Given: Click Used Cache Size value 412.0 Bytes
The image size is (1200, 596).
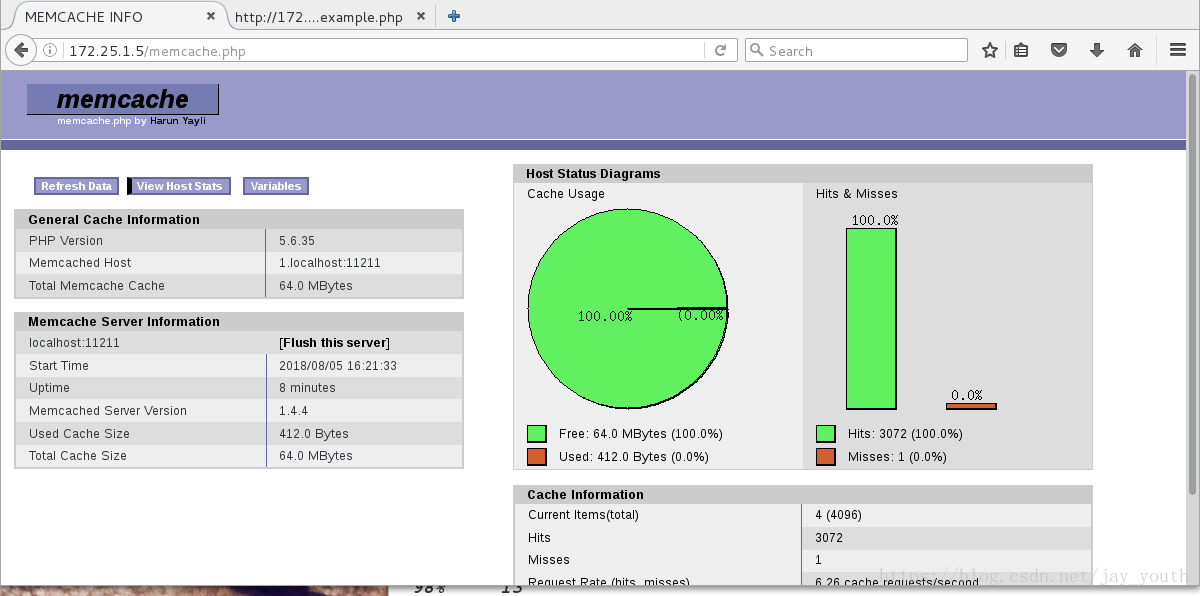Looking at the screenshot, I should coord(314,434).
